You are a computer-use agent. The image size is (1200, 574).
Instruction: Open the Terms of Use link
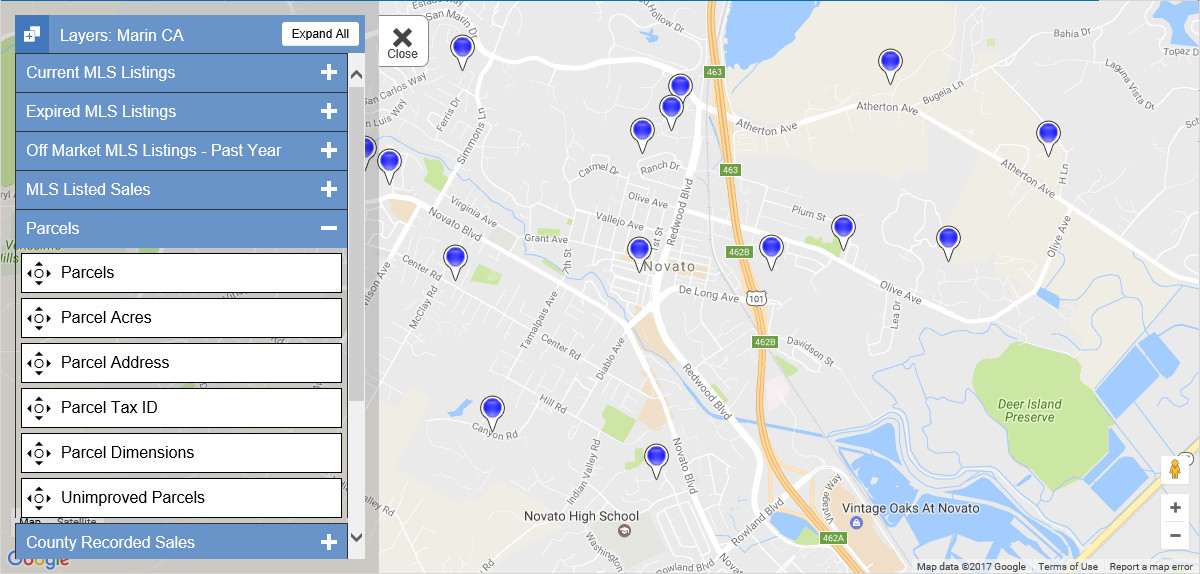click(x=1067, y=567)
